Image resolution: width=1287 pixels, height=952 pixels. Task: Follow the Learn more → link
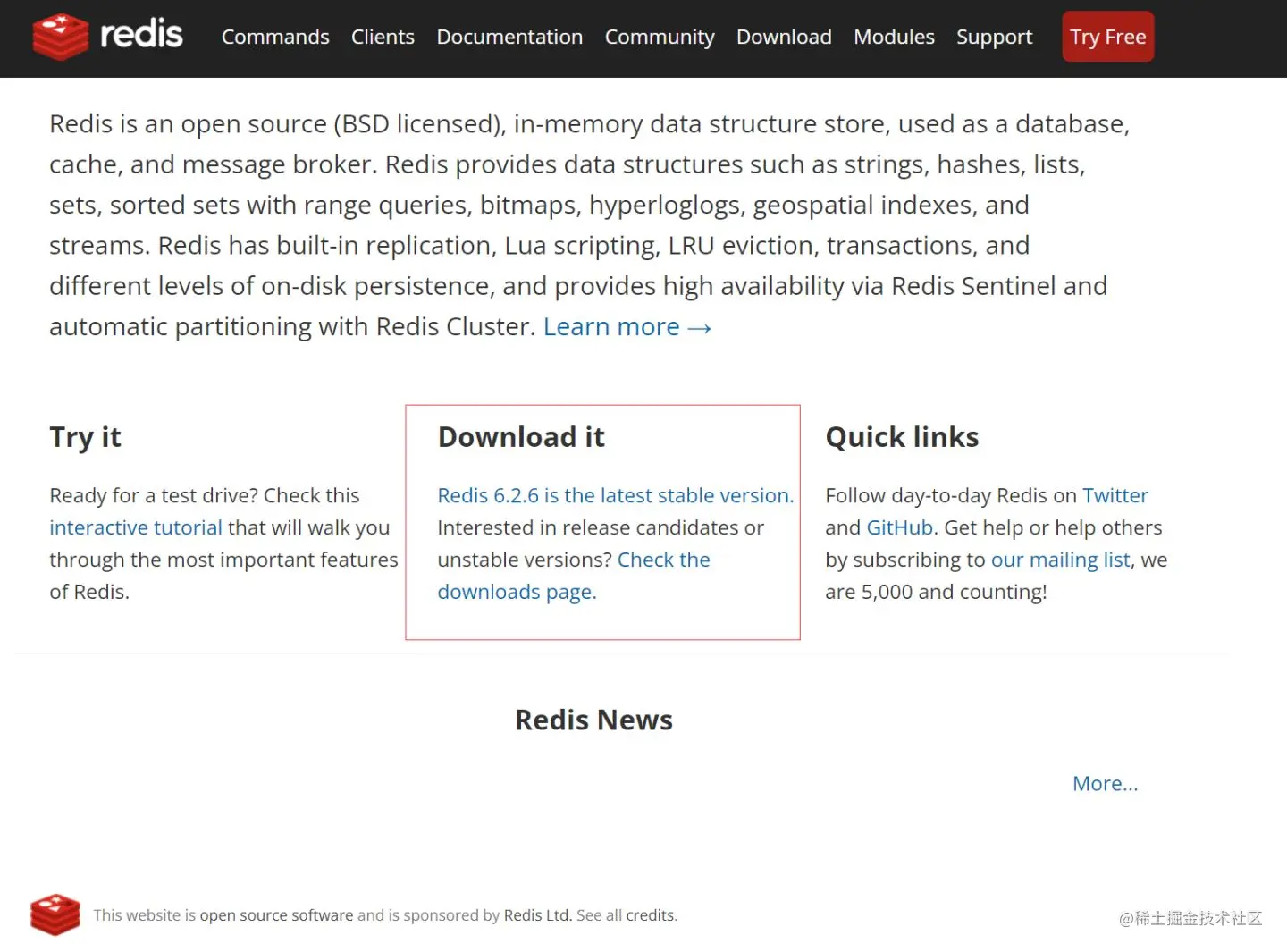point(627,326)
